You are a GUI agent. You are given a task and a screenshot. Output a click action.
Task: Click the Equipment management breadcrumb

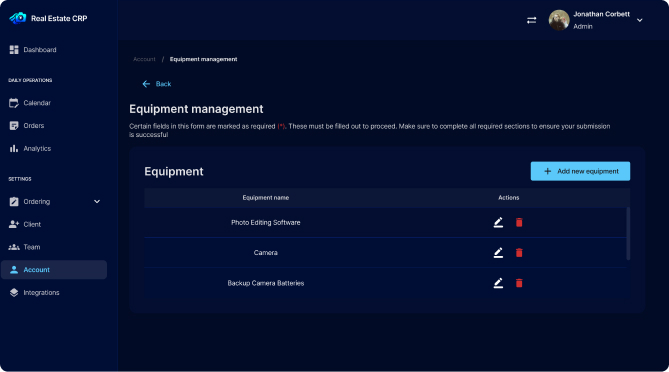[x=204, y=59]
